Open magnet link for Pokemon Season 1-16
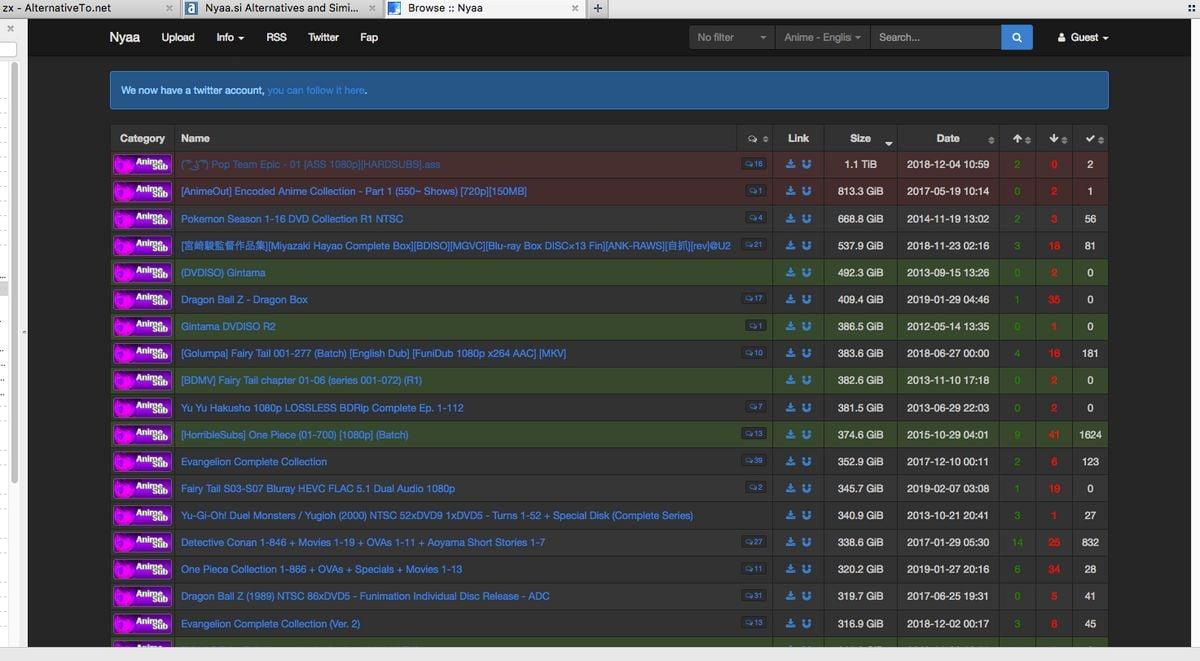 [x=806, y=218]
